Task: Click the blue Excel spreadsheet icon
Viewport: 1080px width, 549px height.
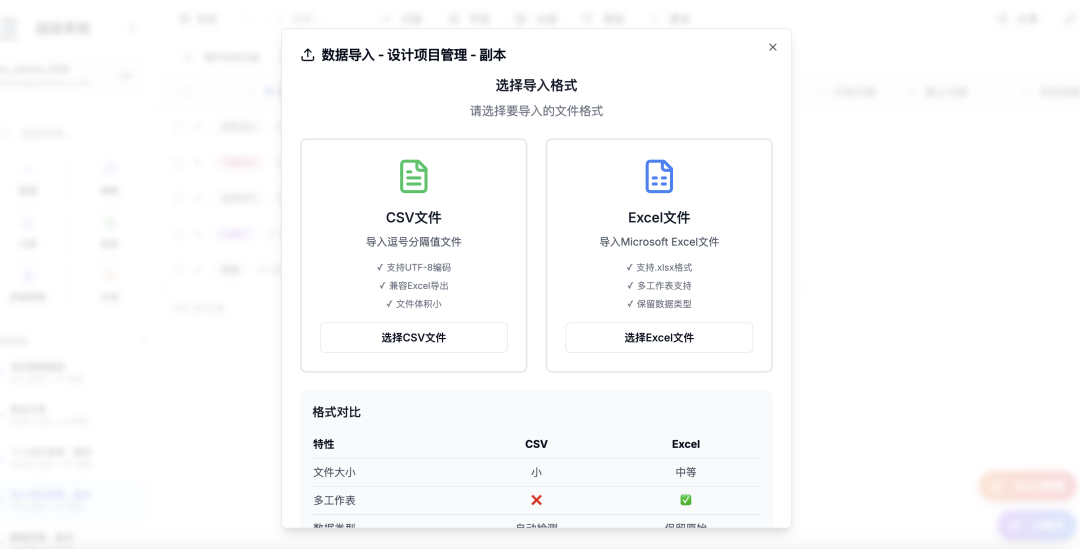Action: point(659,176)
